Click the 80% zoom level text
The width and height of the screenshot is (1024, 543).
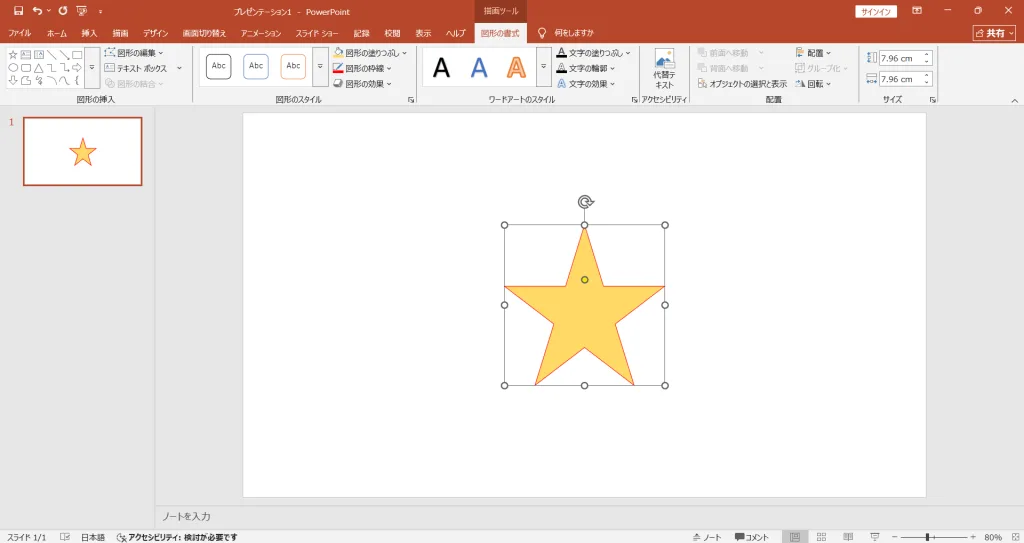coord(993,537)
